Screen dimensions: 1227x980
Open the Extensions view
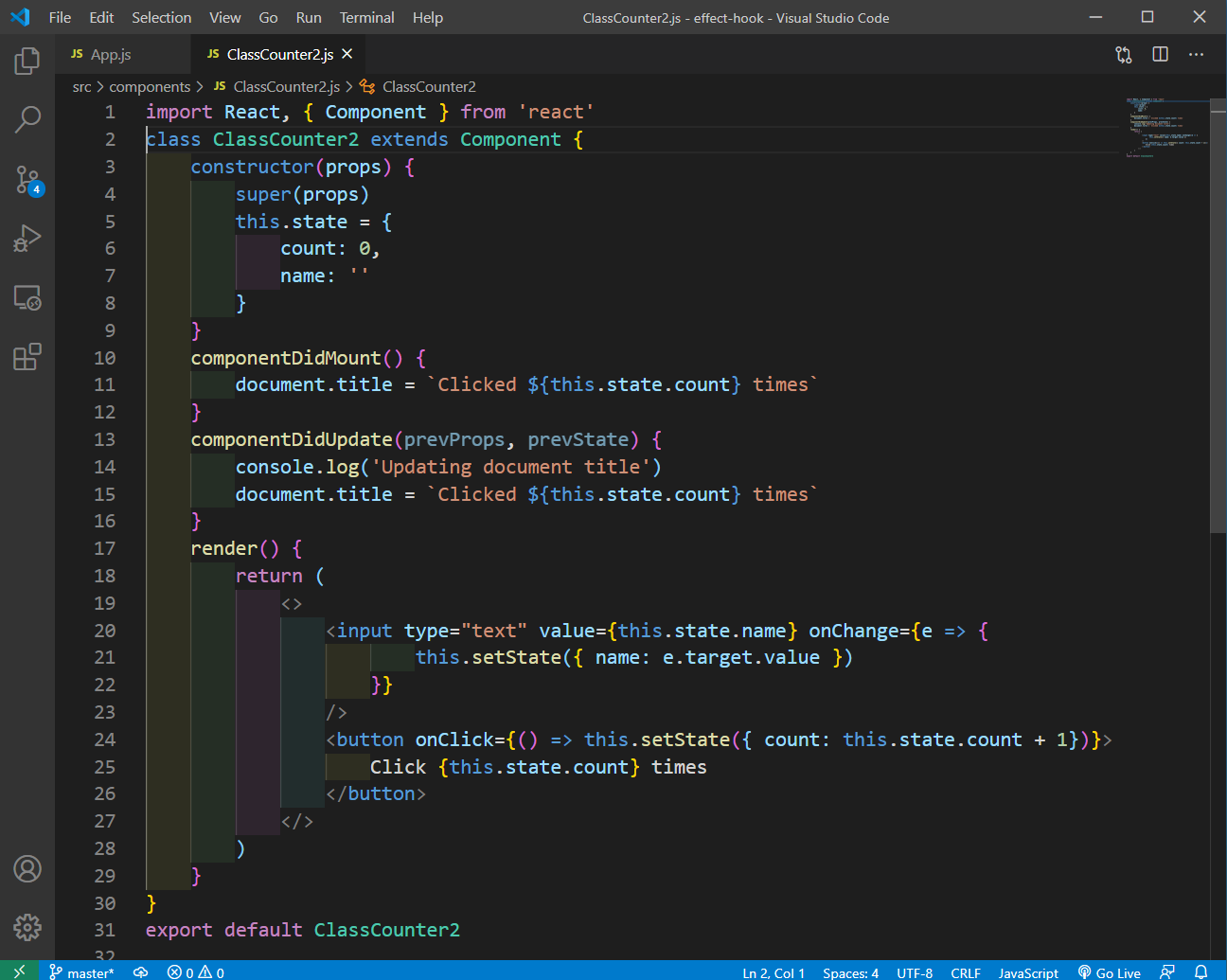(27, 357)
